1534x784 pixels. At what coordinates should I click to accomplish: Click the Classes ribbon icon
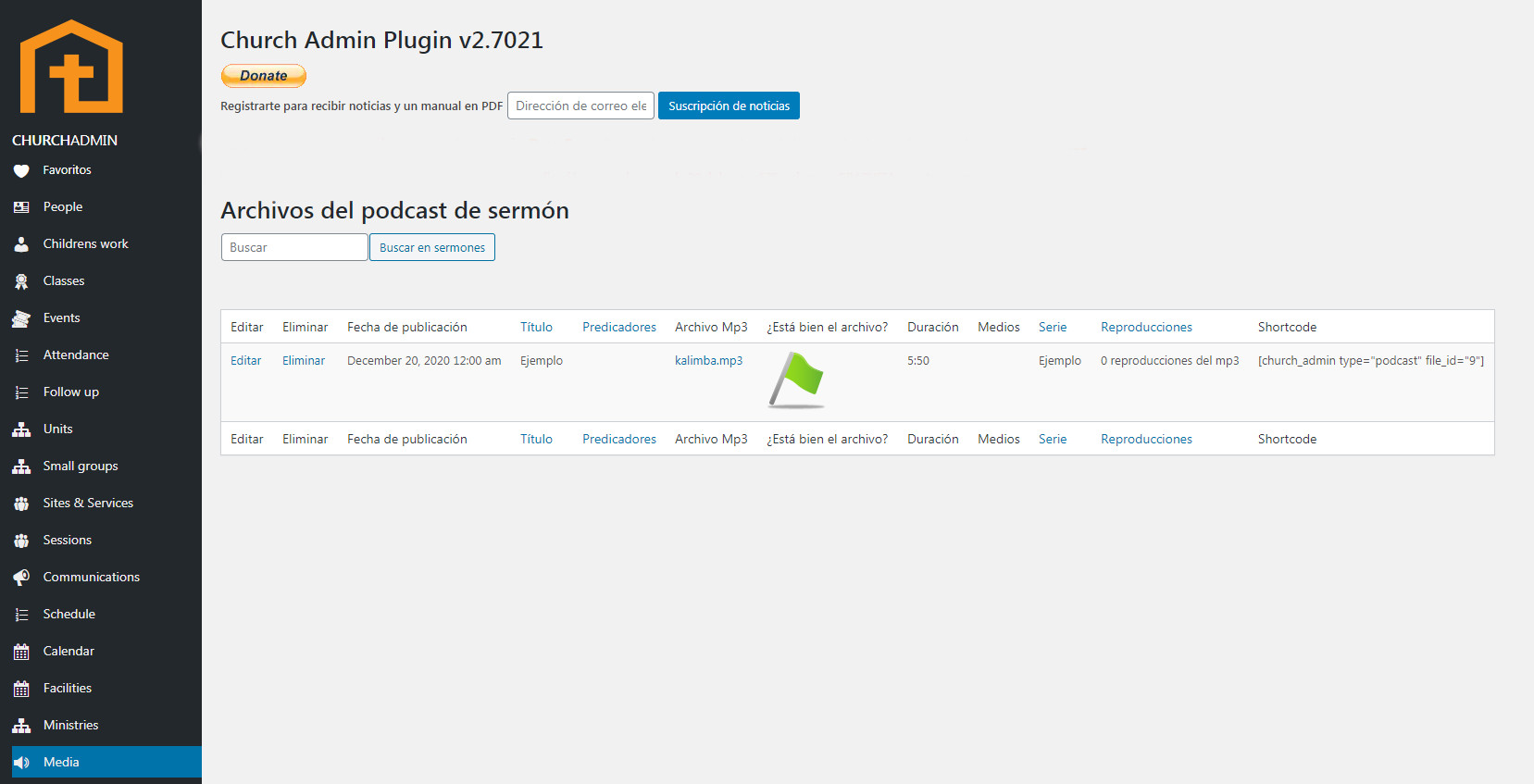click(21, 281)
